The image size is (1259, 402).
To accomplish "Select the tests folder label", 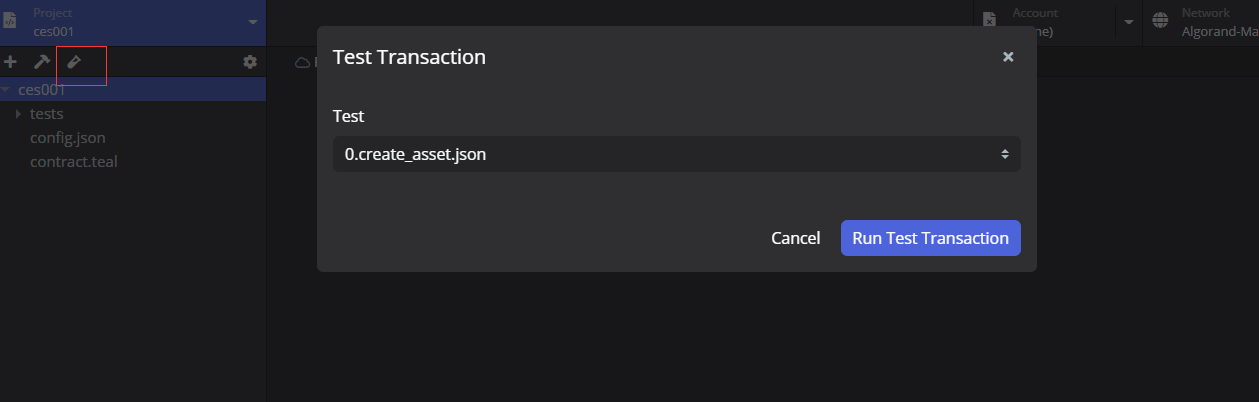I will tap(46, 114).
